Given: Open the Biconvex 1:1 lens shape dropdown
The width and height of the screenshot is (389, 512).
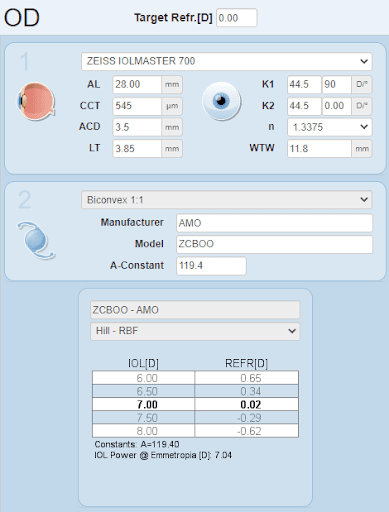Looking at the screenshot, I should [227, 200].
